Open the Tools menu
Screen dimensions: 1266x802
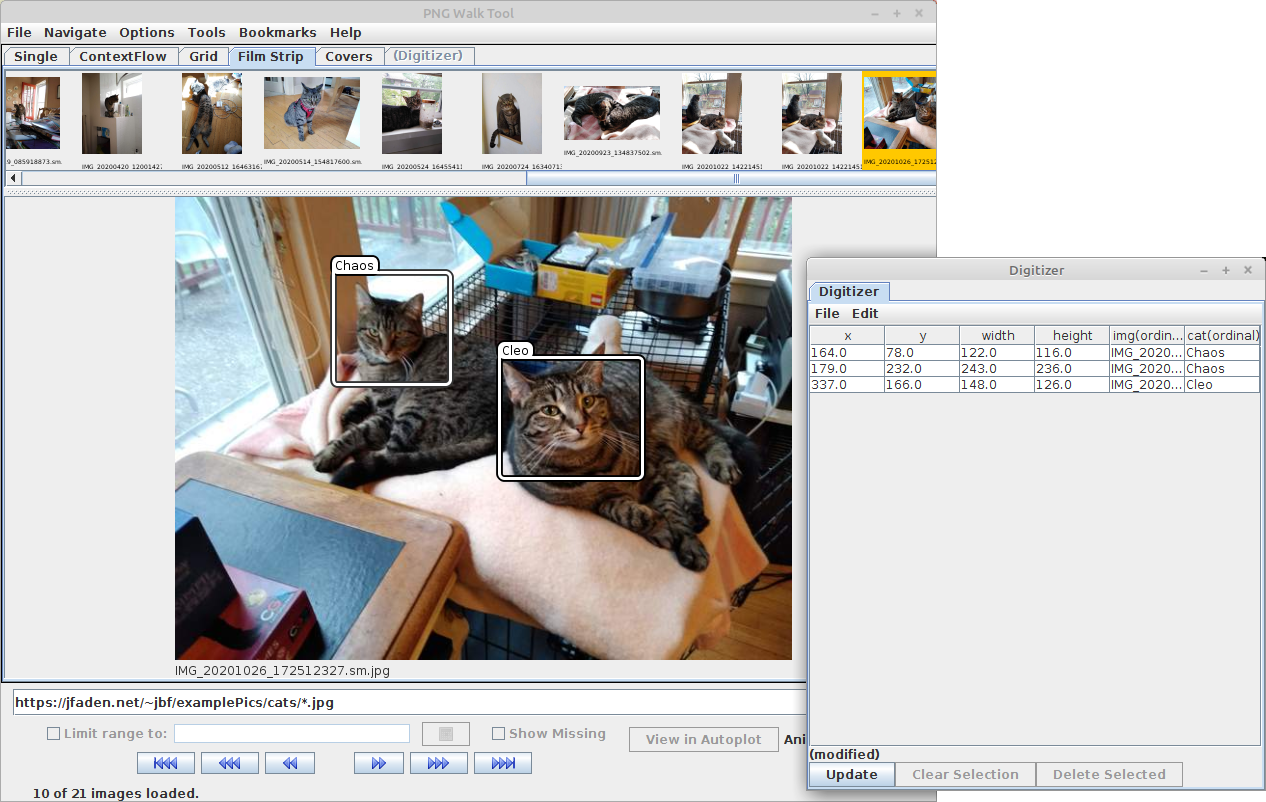[207, 33]
